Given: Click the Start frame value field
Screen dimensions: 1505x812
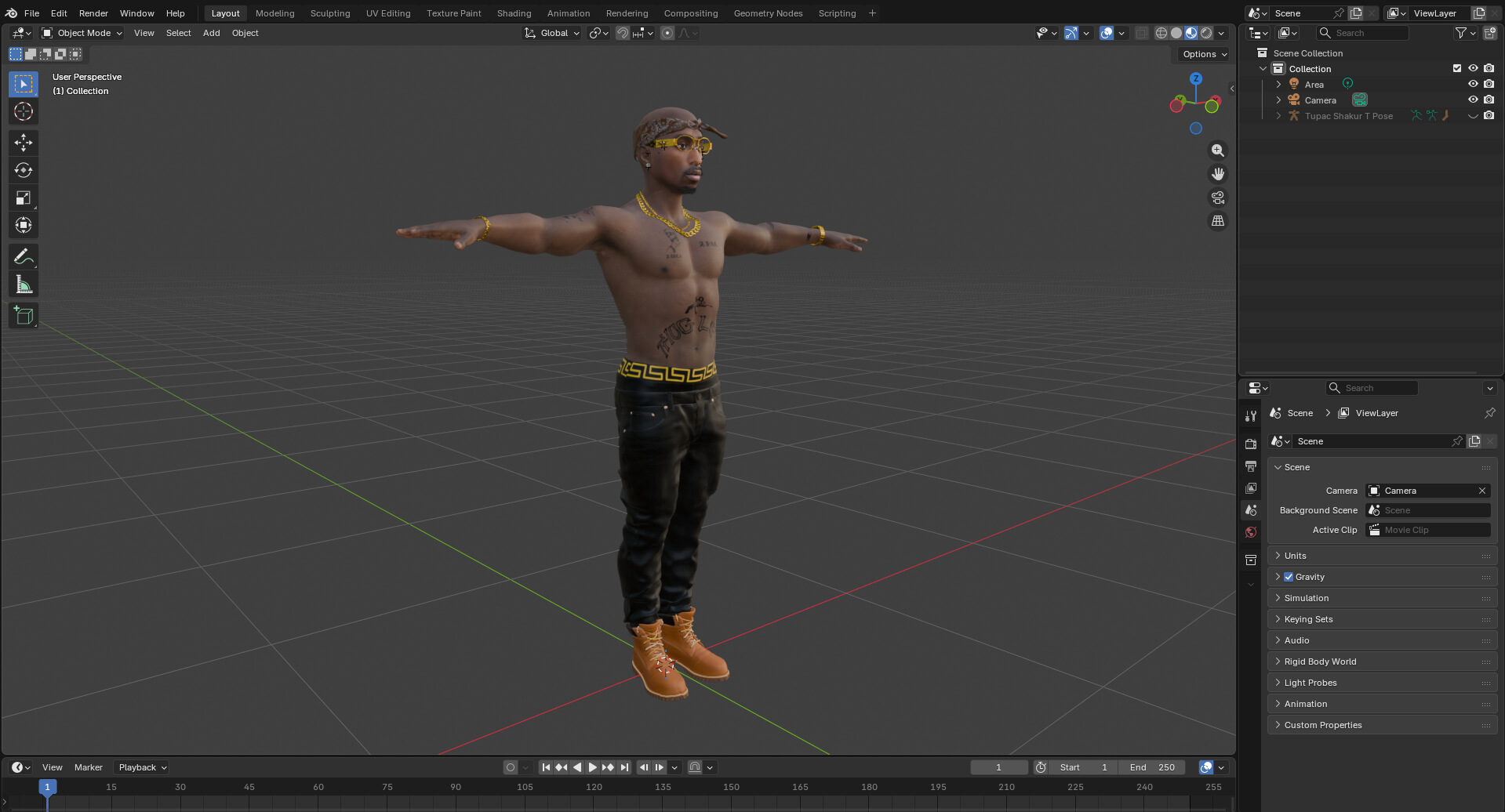Looking at the screenshot, I should point(1083,767).
